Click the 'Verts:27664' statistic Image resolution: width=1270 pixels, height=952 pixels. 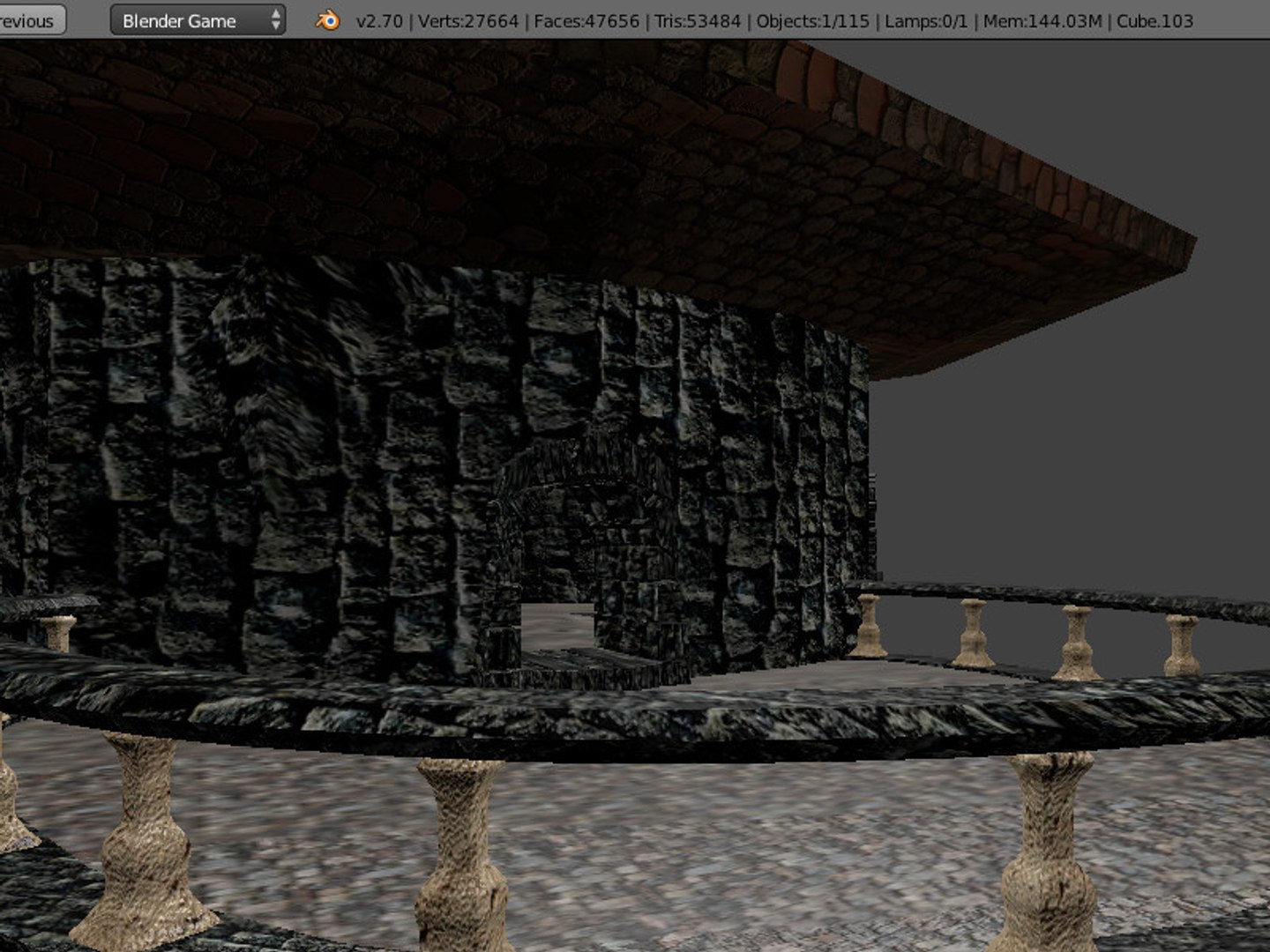pos(468,21)
